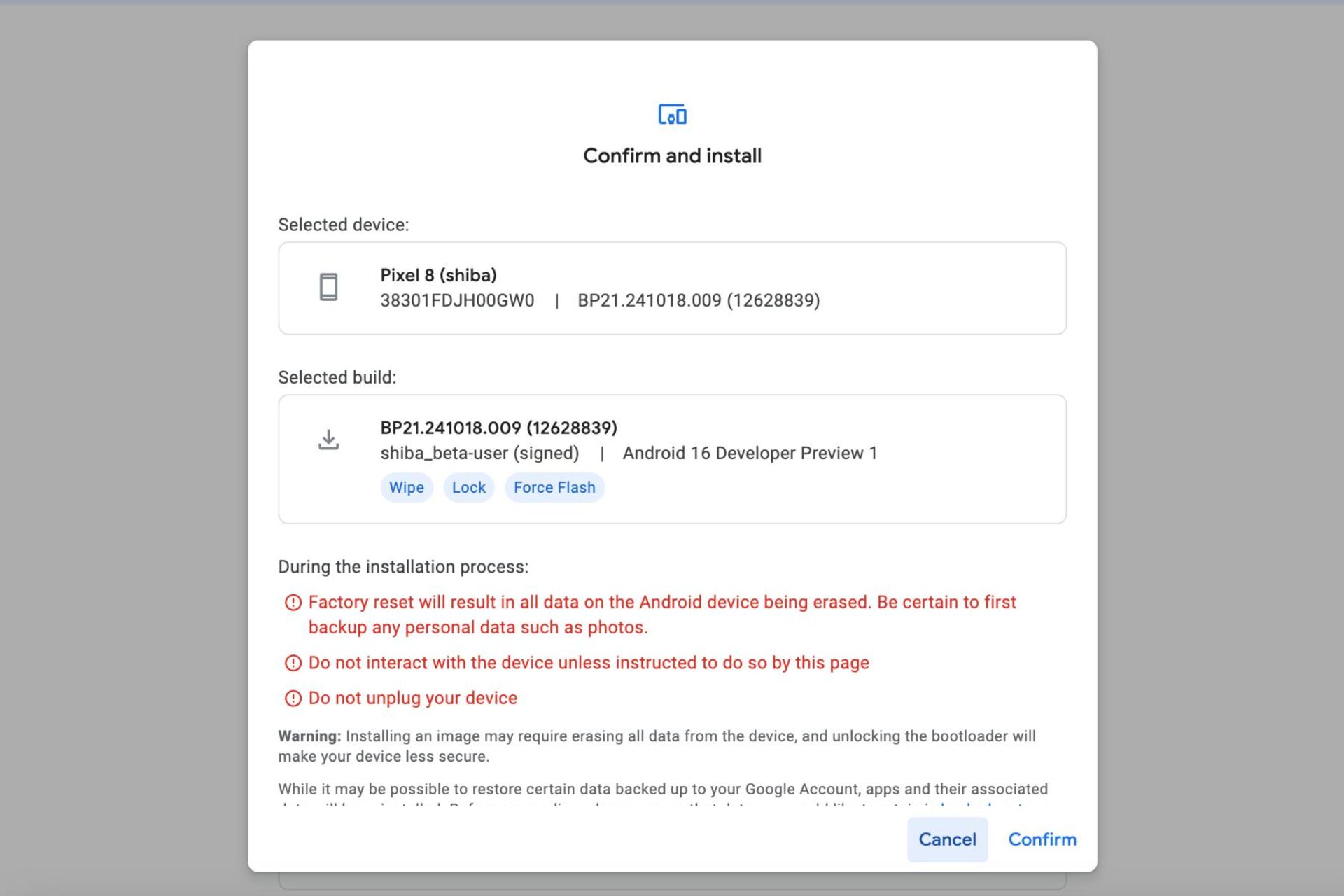Viewport: 1344px width, 896px height.
Task: Select the Wipe option chip
Action: click(x=406, y=488)
